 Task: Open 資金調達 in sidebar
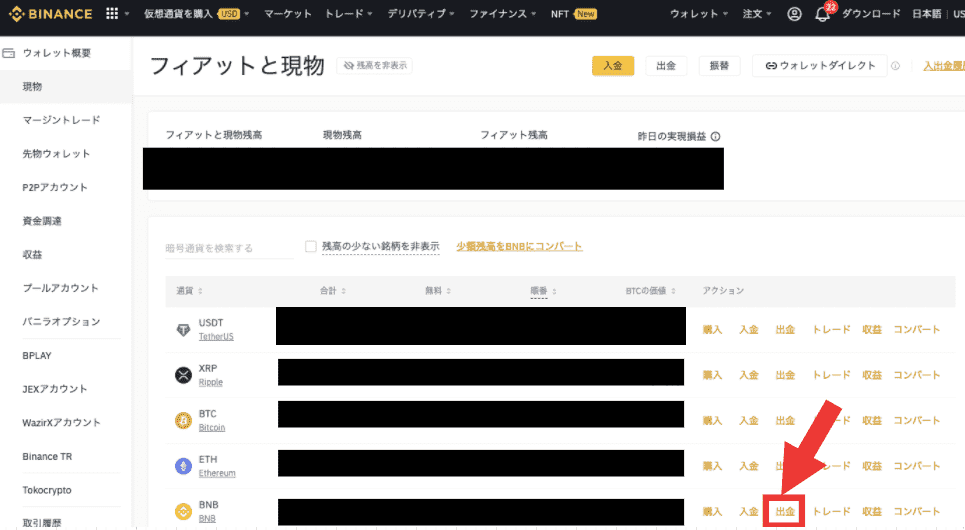[42, 221]
